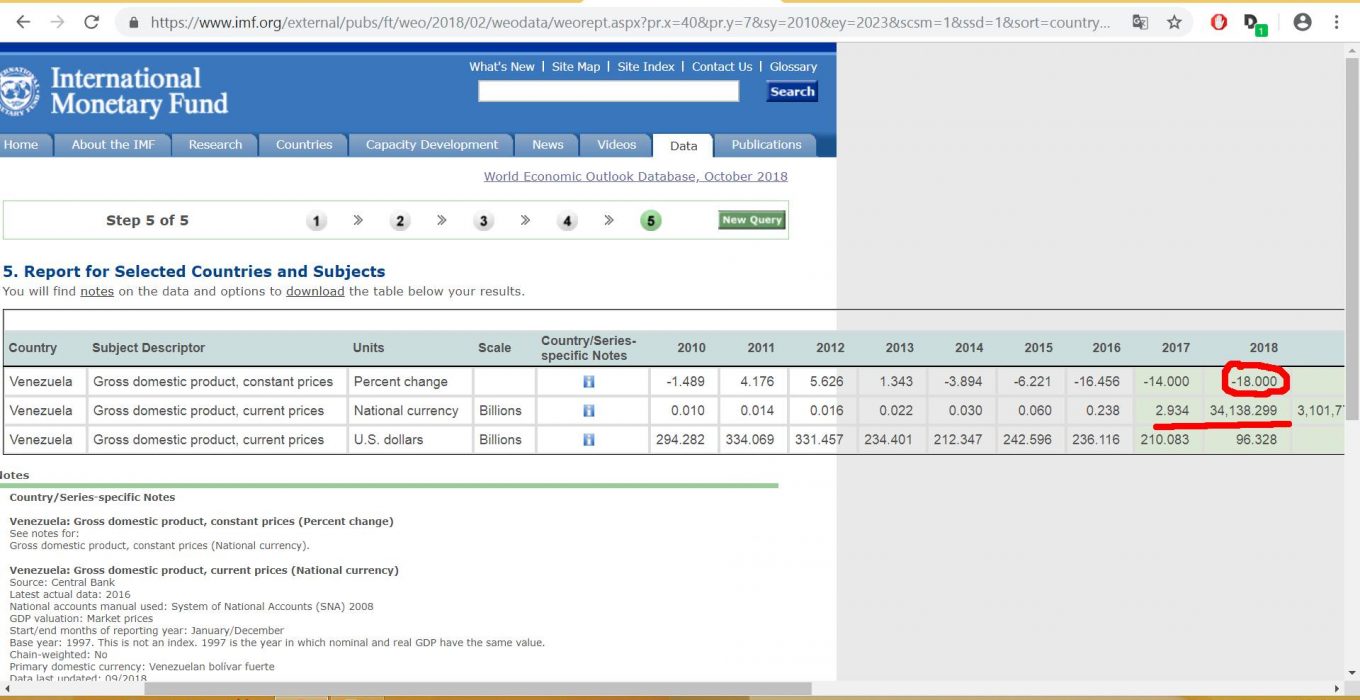Click the horizontal scrollbar at page bottom
The image size is (1360, 700).
(477, 688)
